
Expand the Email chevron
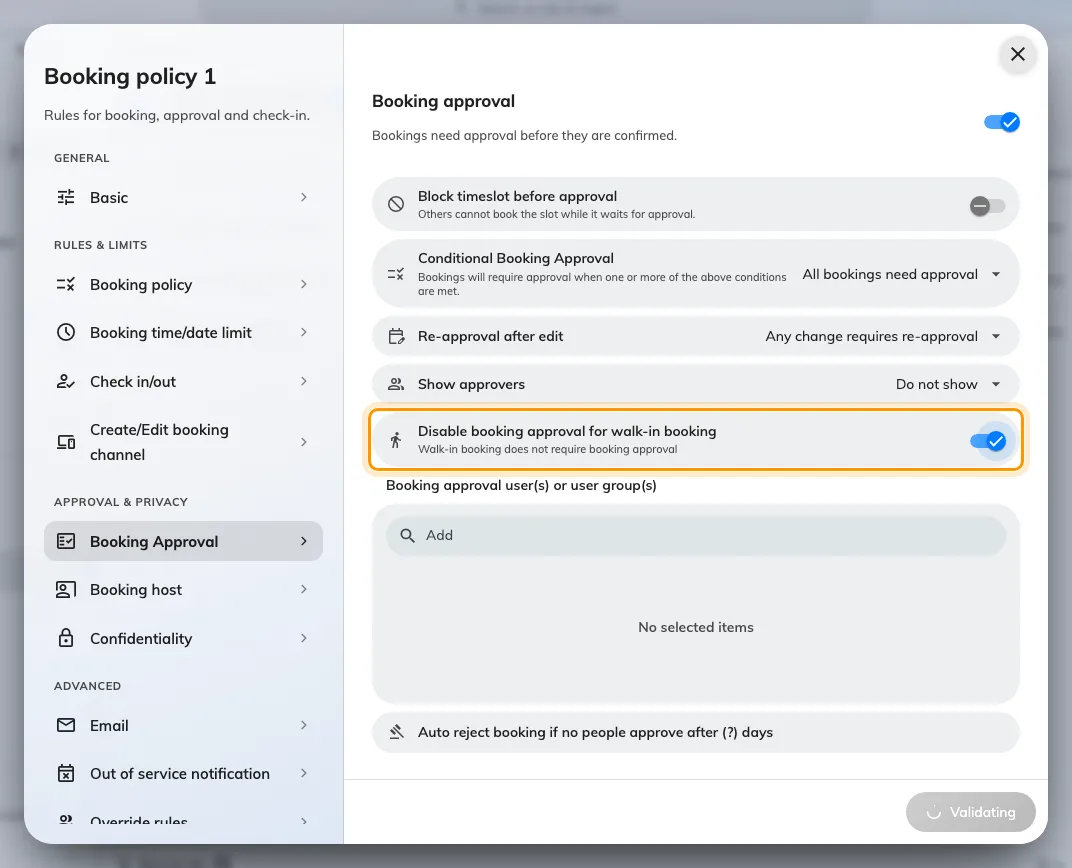[304, 725]
